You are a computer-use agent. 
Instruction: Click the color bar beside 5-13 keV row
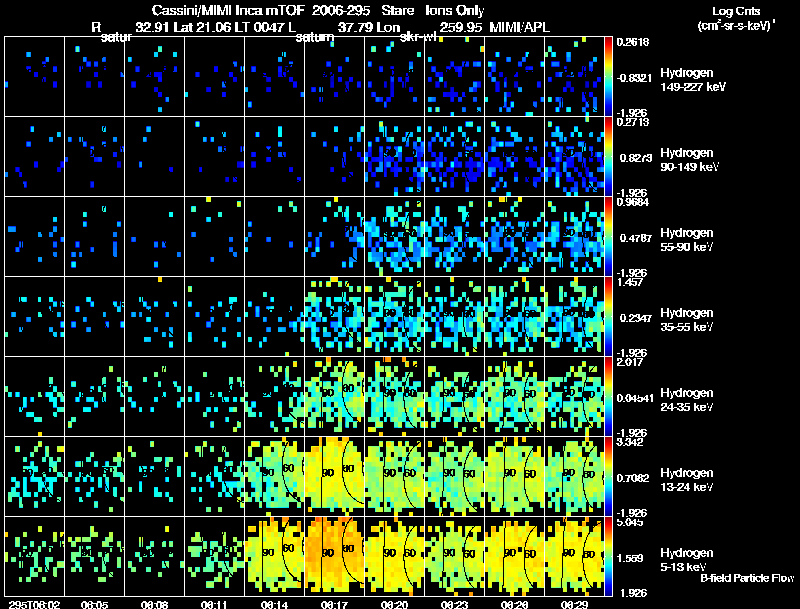608,556
